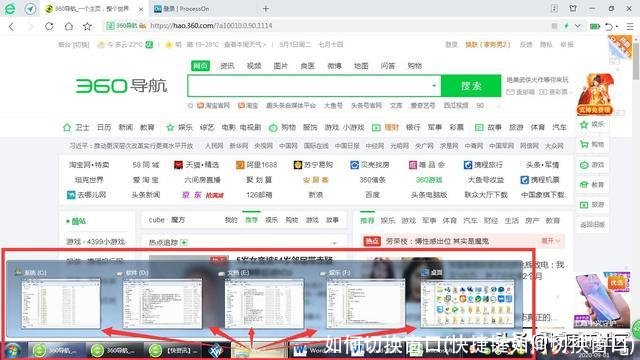Open the 阿里1688 site link

coord(257,165)
